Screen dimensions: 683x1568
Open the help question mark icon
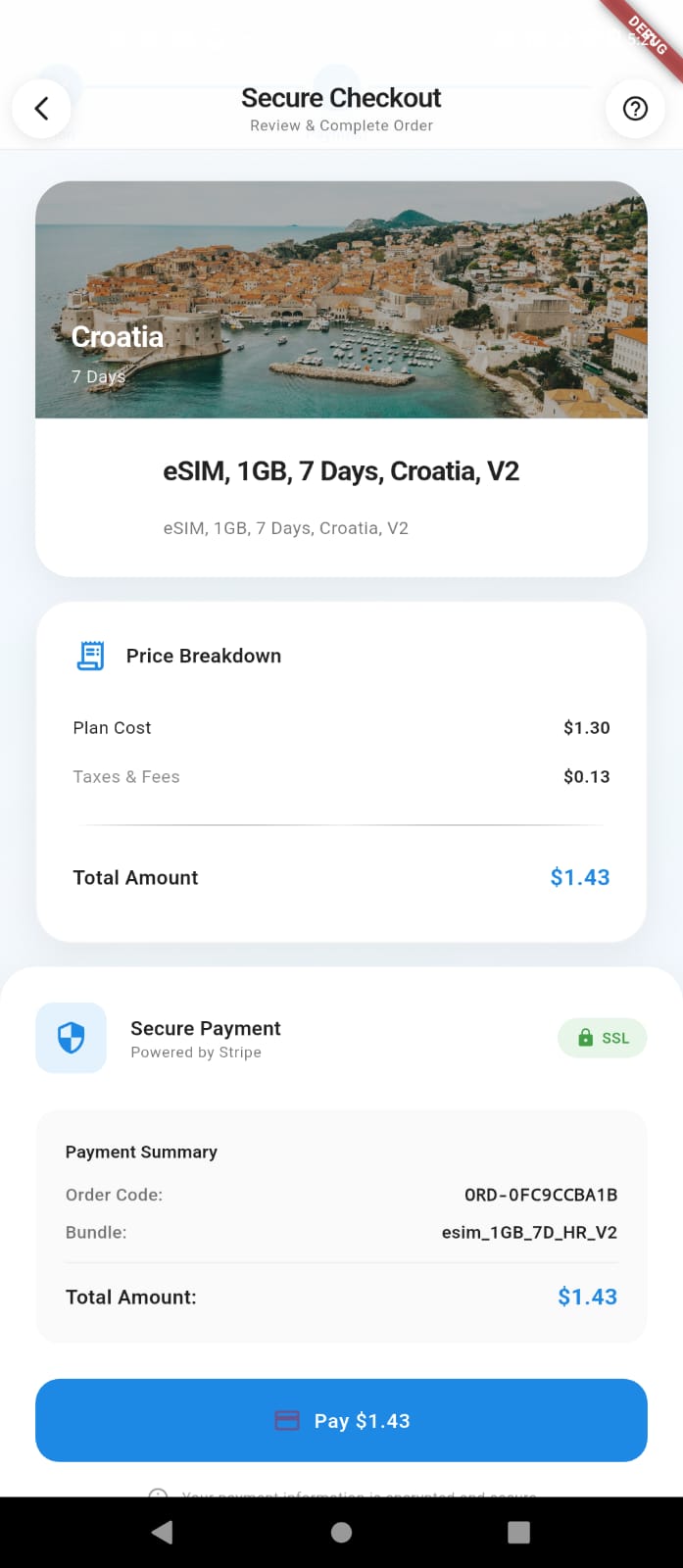click(635, 108)
